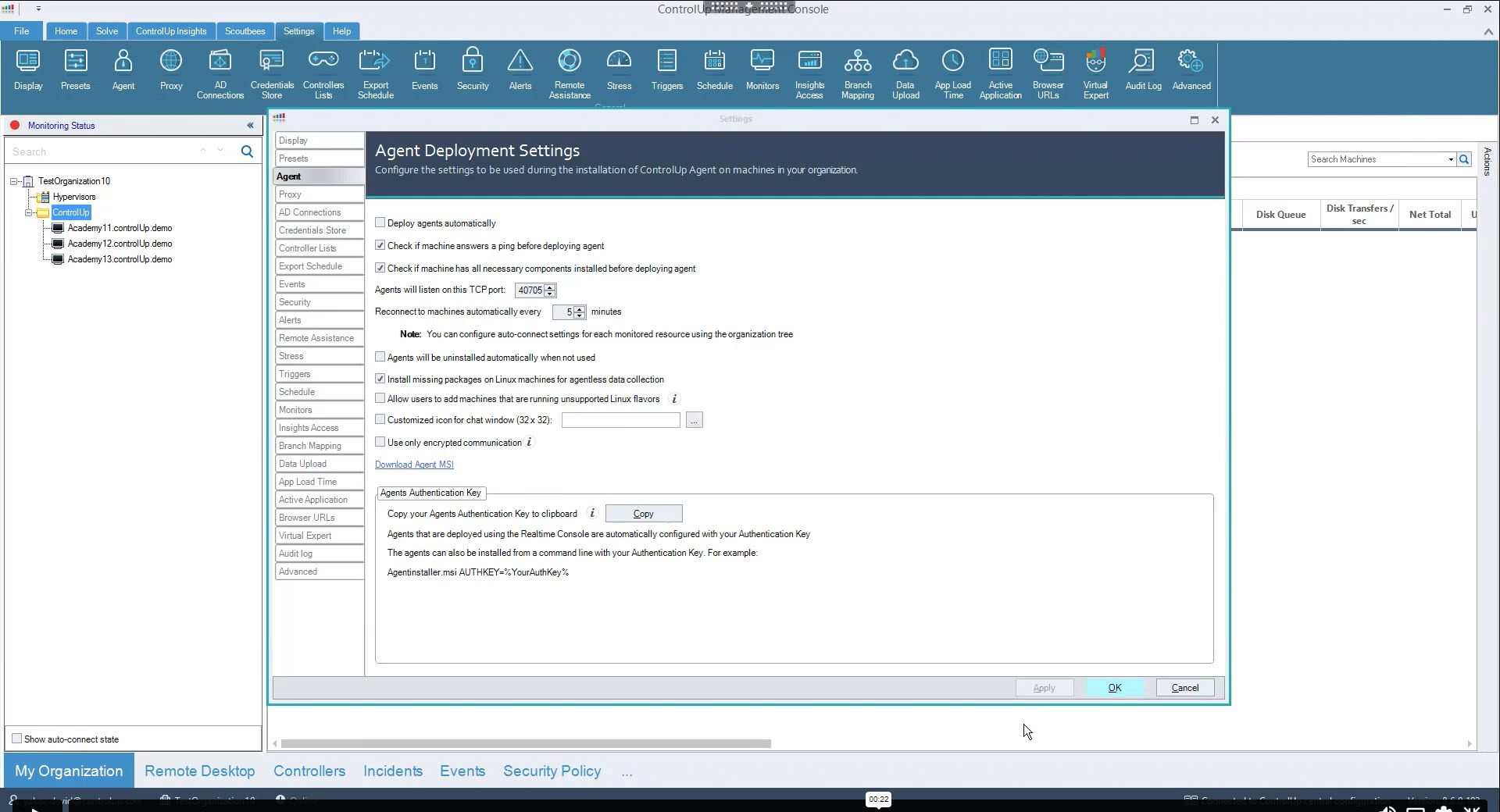Collapse the ribbon with the top-right chevron
The image size is (1500, 812).
tap(1487, 32)
